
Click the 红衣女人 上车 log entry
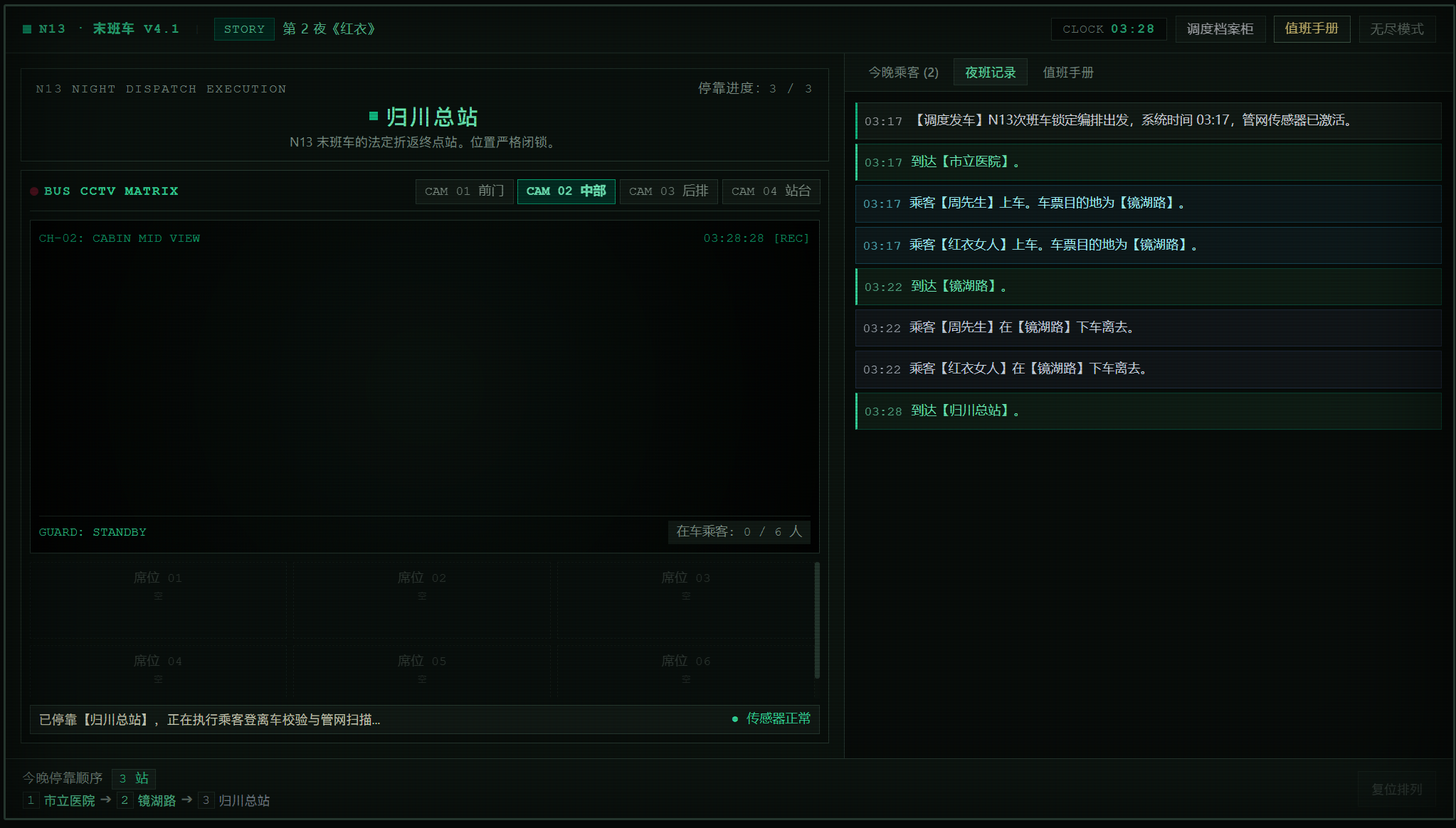[x=1149, y=245]
